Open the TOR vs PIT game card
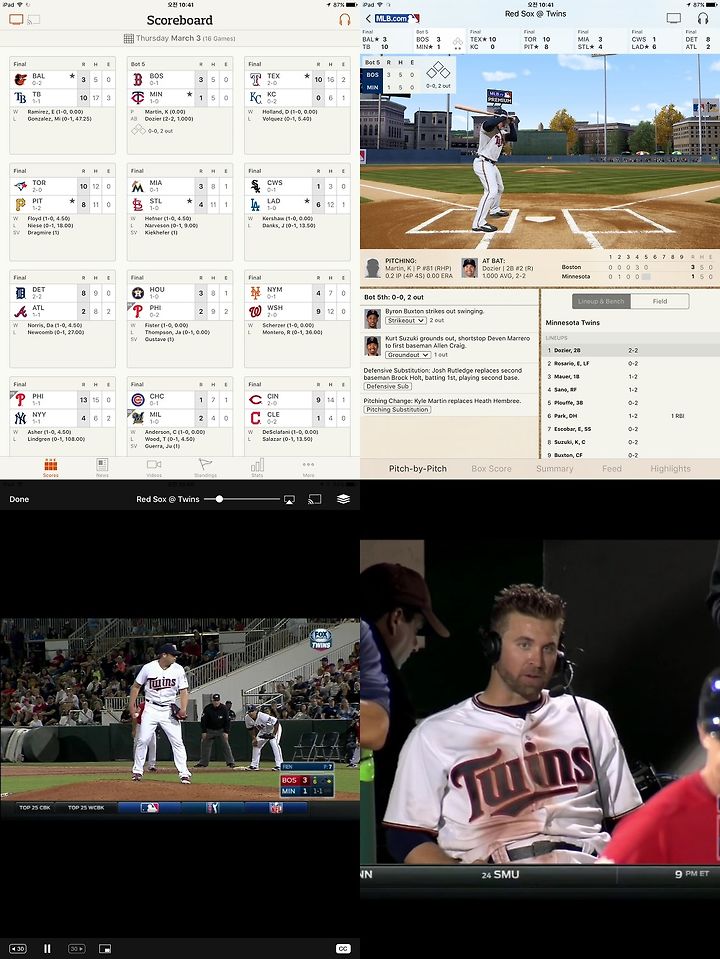Screen dimensions: 720x959 [x=62, y=212]
